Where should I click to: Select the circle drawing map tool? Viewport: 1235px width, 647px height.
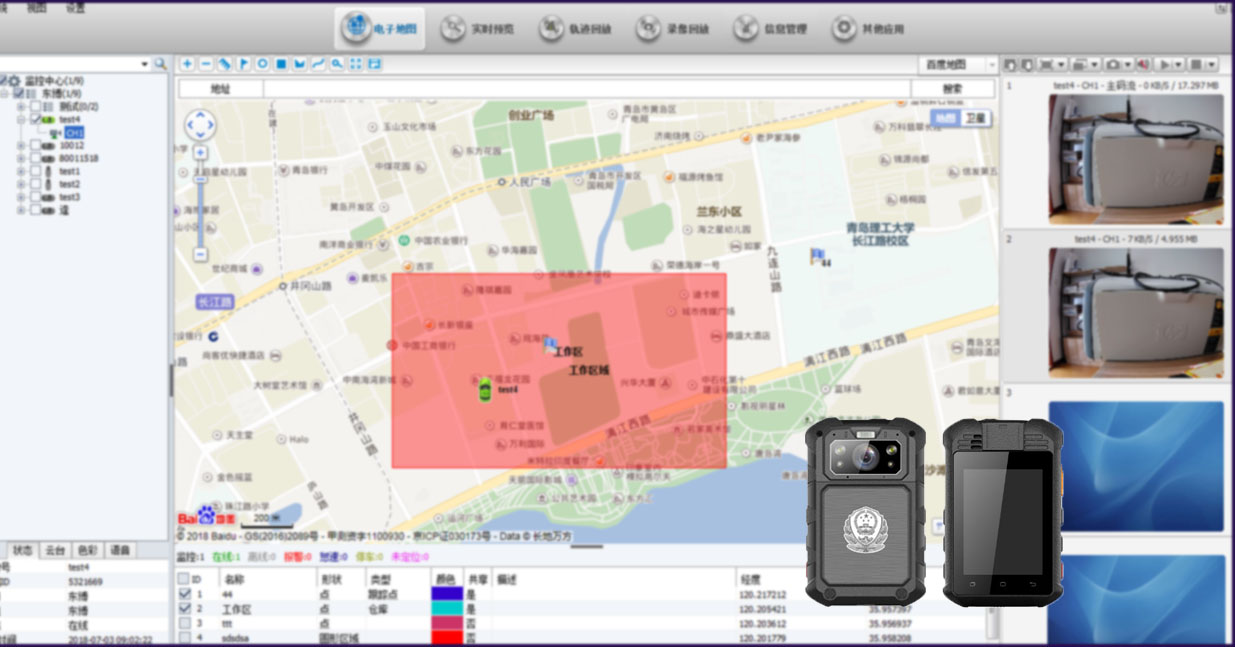tap(262, 64)
